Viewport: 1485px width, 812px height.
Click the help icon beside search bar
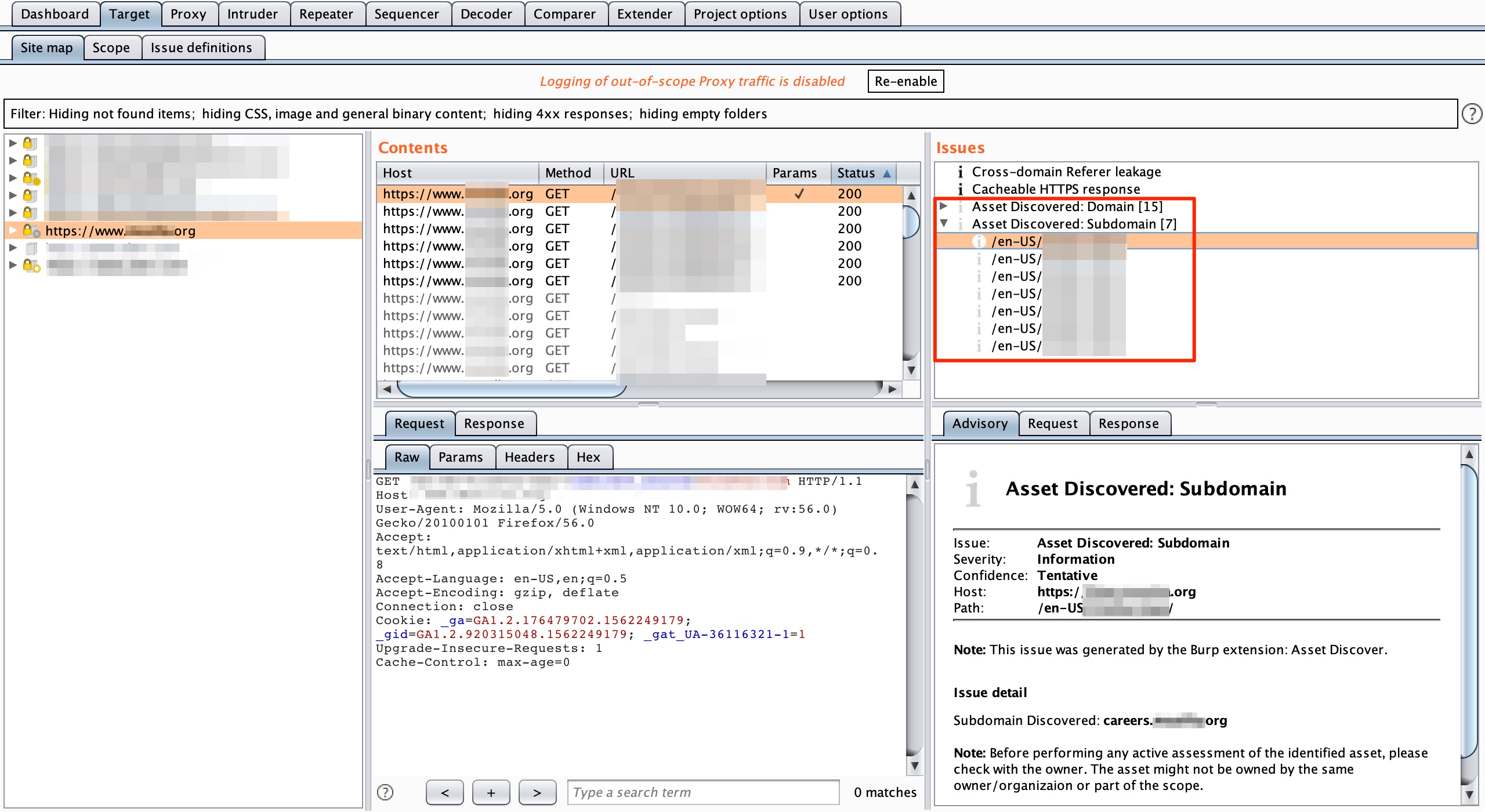[385, 792]
